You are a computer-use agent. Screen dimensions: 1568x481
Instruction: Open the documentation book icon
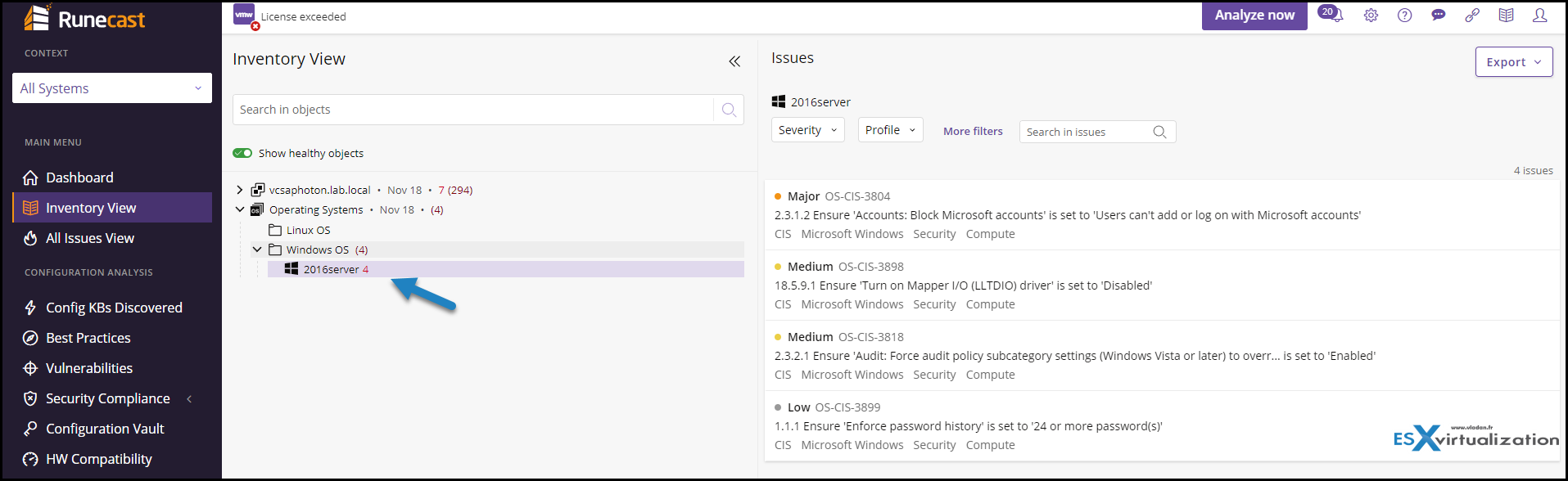click(1506, 16)
